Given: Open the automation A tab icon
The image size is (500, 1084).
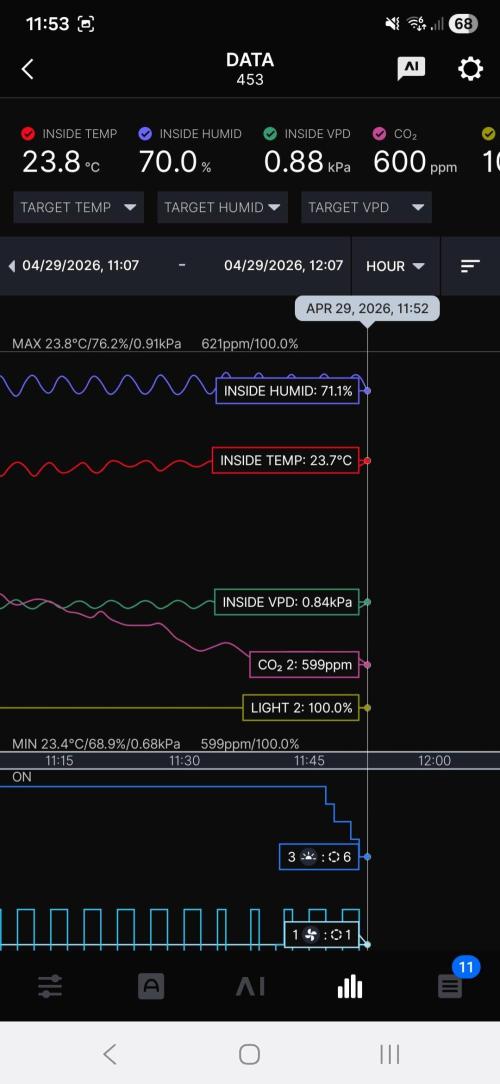Looking at the screenshot, I should (x=151, y=987).
